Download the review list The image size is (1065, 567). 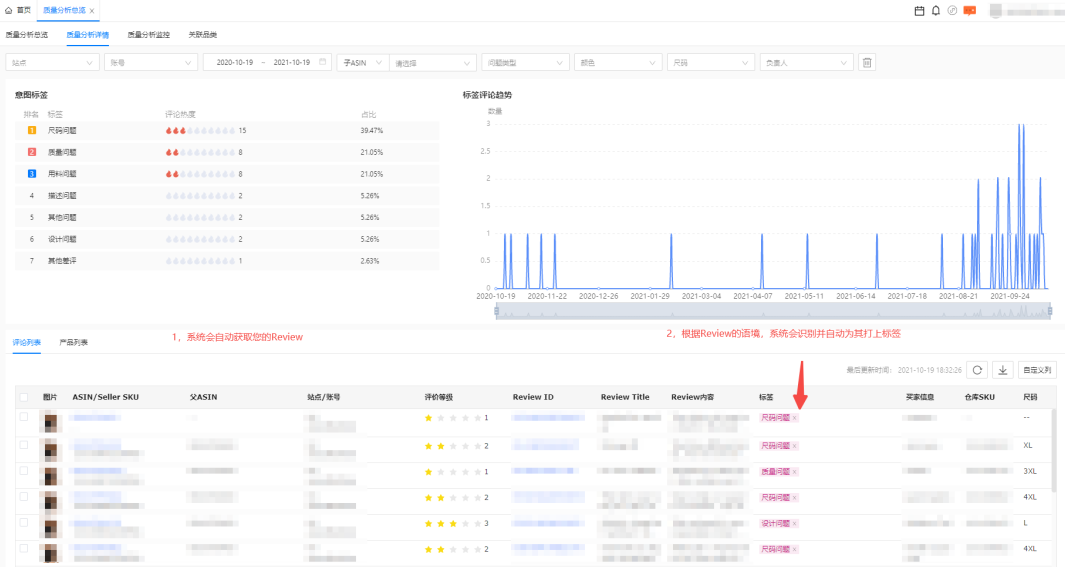(1003, 370)
